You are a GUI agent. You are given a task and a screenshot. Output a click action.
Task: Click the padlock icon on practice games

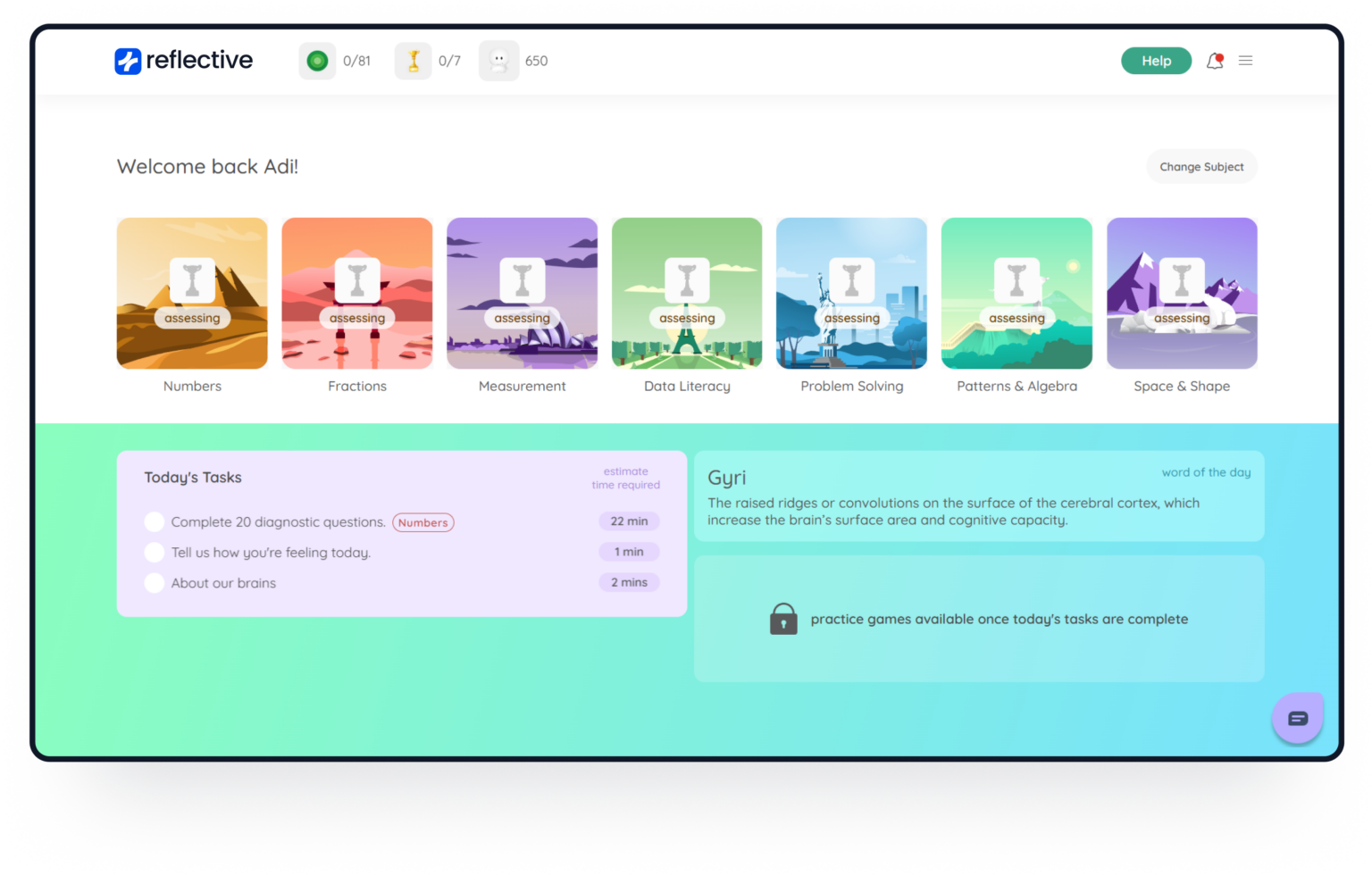pyautogui.click(x=783, y=619)
